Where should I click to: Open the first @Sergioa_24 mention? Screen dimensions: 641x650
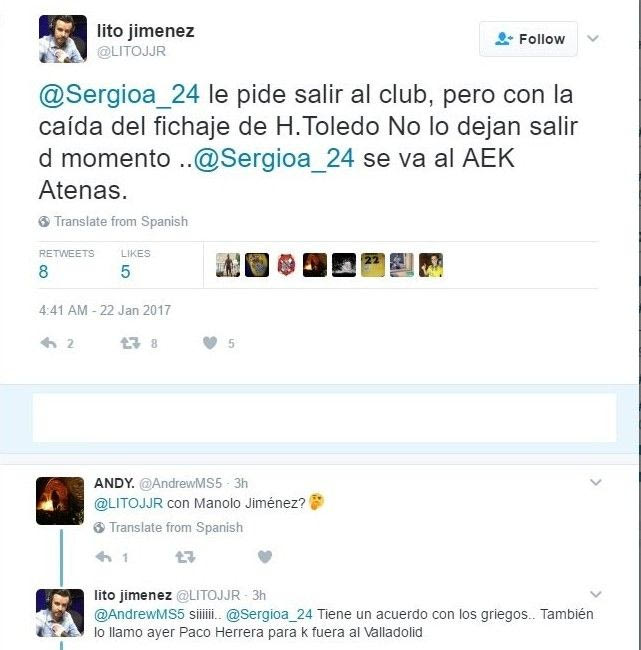(x=119, y=95)
